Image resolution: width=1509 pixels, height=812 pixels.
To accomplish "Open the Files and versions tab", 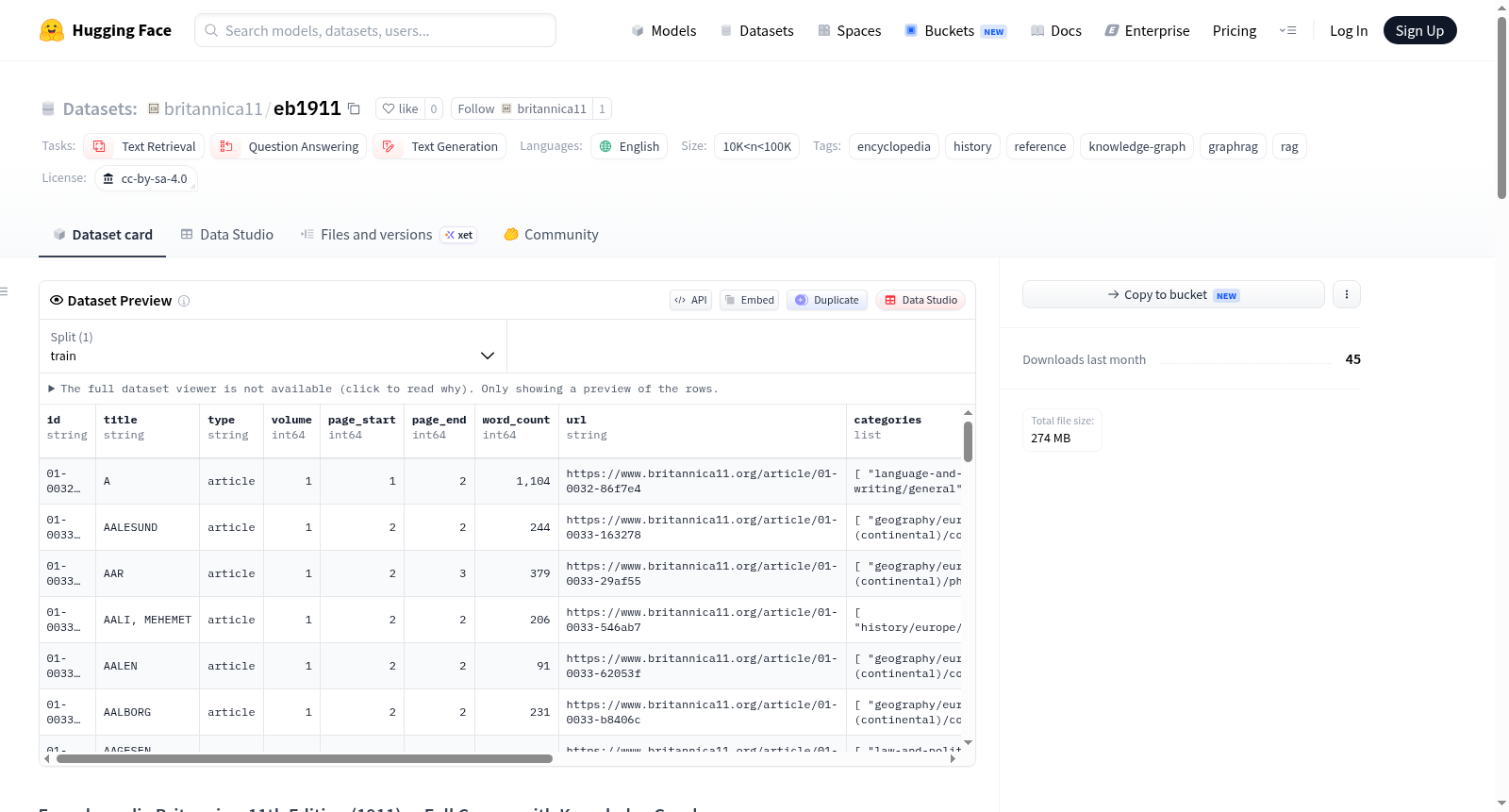I will pyautogui.click(x=389, y=235).
